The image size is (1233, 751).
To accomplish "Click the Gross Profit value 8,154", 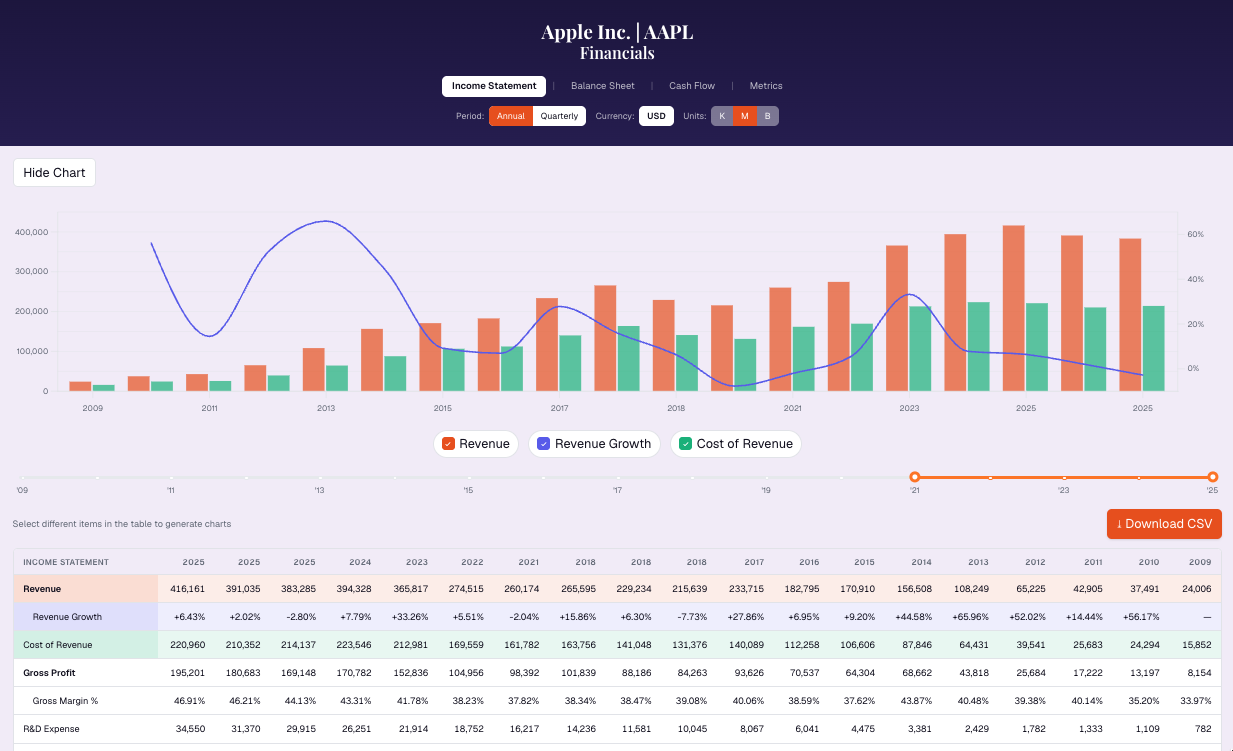I will [x=1199, y=673].
